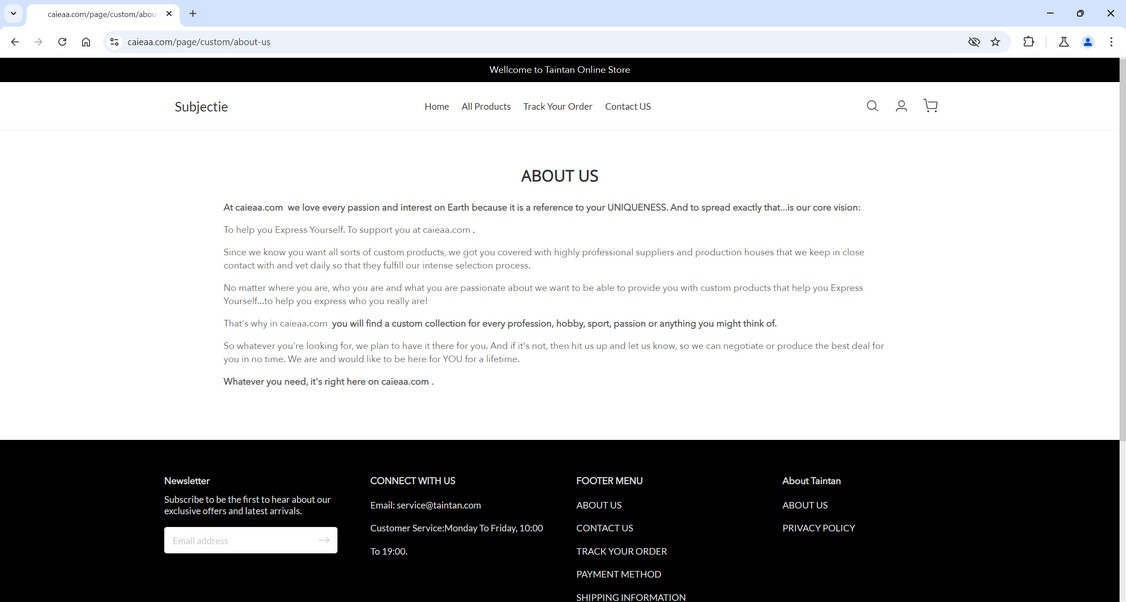Open TRACK YOUR ORDER footer link
1126x602 pixels.
pyautogui.click(x=621, y=551)
